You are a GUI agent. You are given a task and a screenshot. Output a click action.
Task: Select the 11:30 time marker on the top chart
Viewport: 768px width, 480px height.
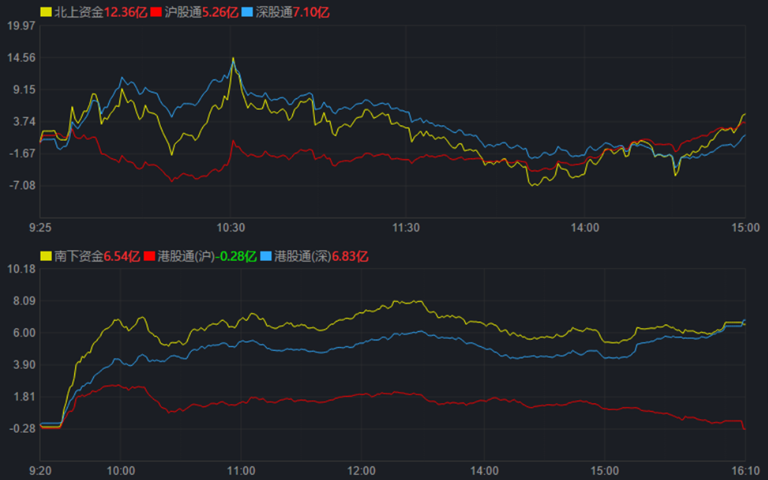[408, 228]
